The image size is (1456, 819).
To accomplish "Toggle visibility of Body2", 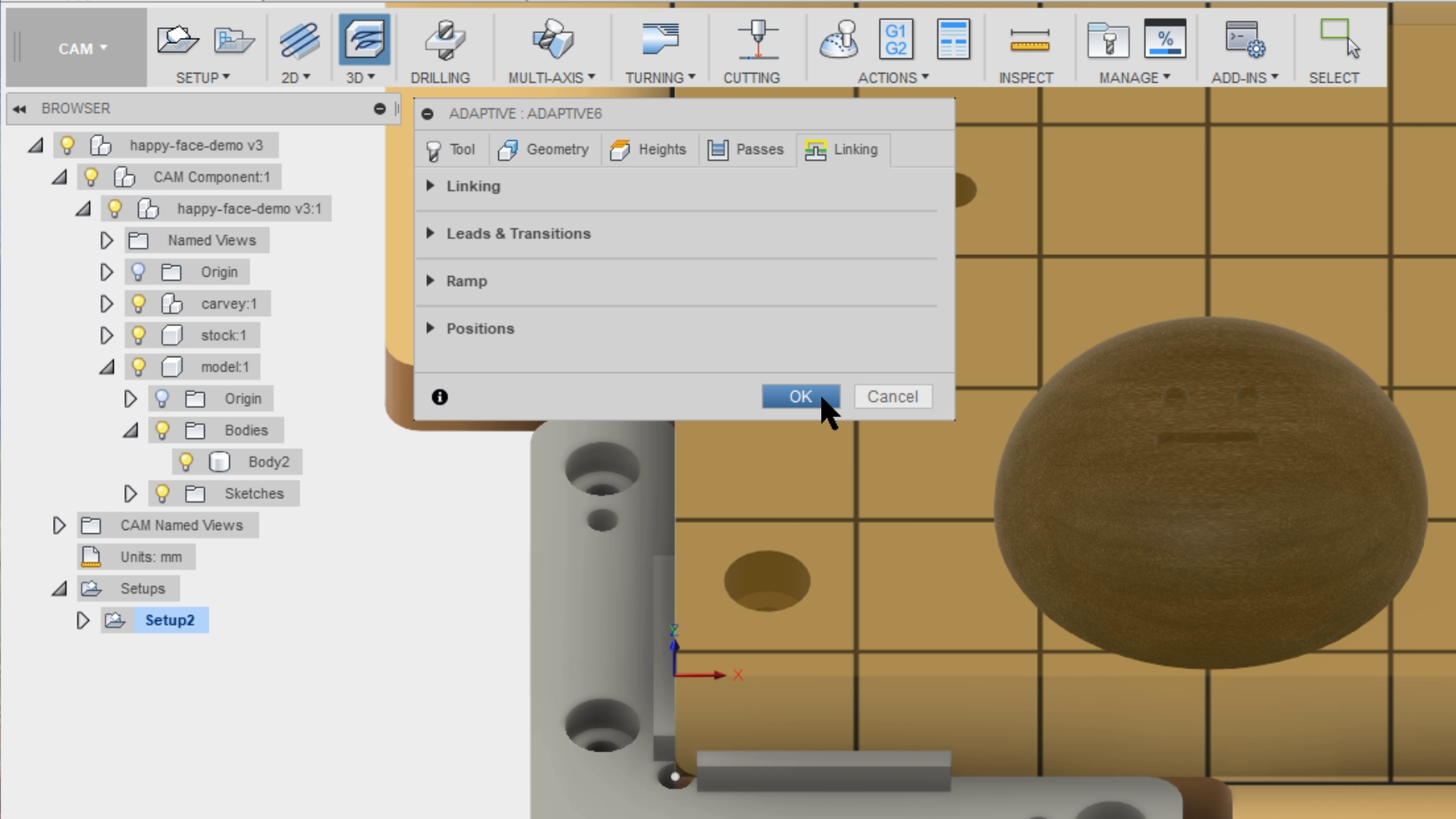I will click(x=187, y=461).
